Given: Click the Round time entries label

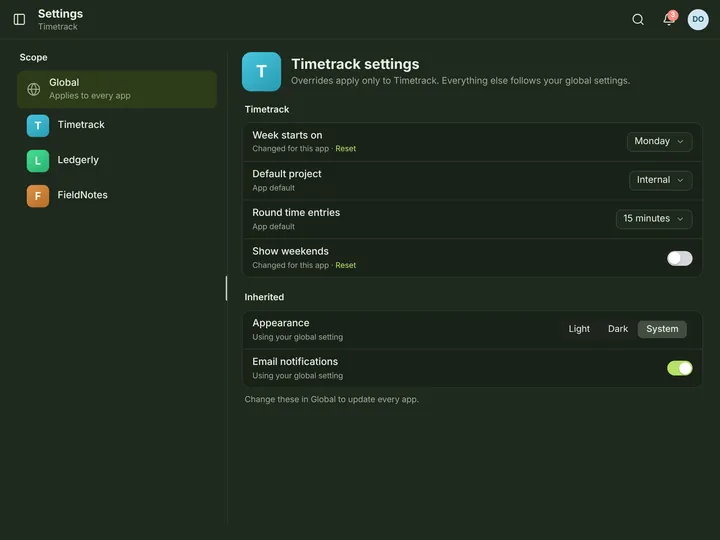Looking at the screenshot, I should tap(296, 213).
